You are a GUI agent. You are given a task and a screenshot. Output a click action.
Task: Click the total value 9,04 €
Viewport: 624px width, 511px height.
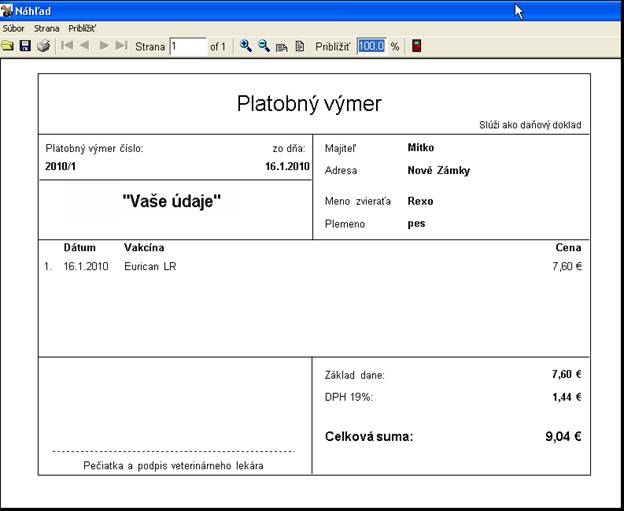563,437
